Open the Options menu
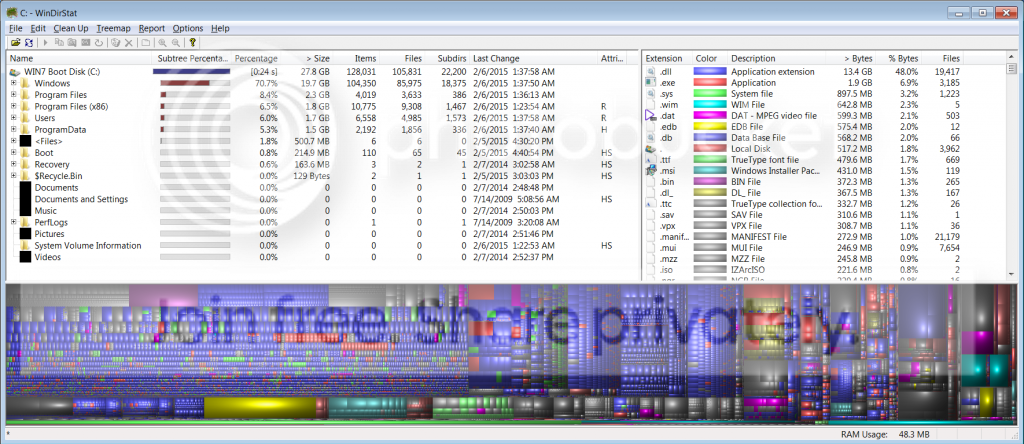Screen dimensions: 1024x444 tap(188, 29)
